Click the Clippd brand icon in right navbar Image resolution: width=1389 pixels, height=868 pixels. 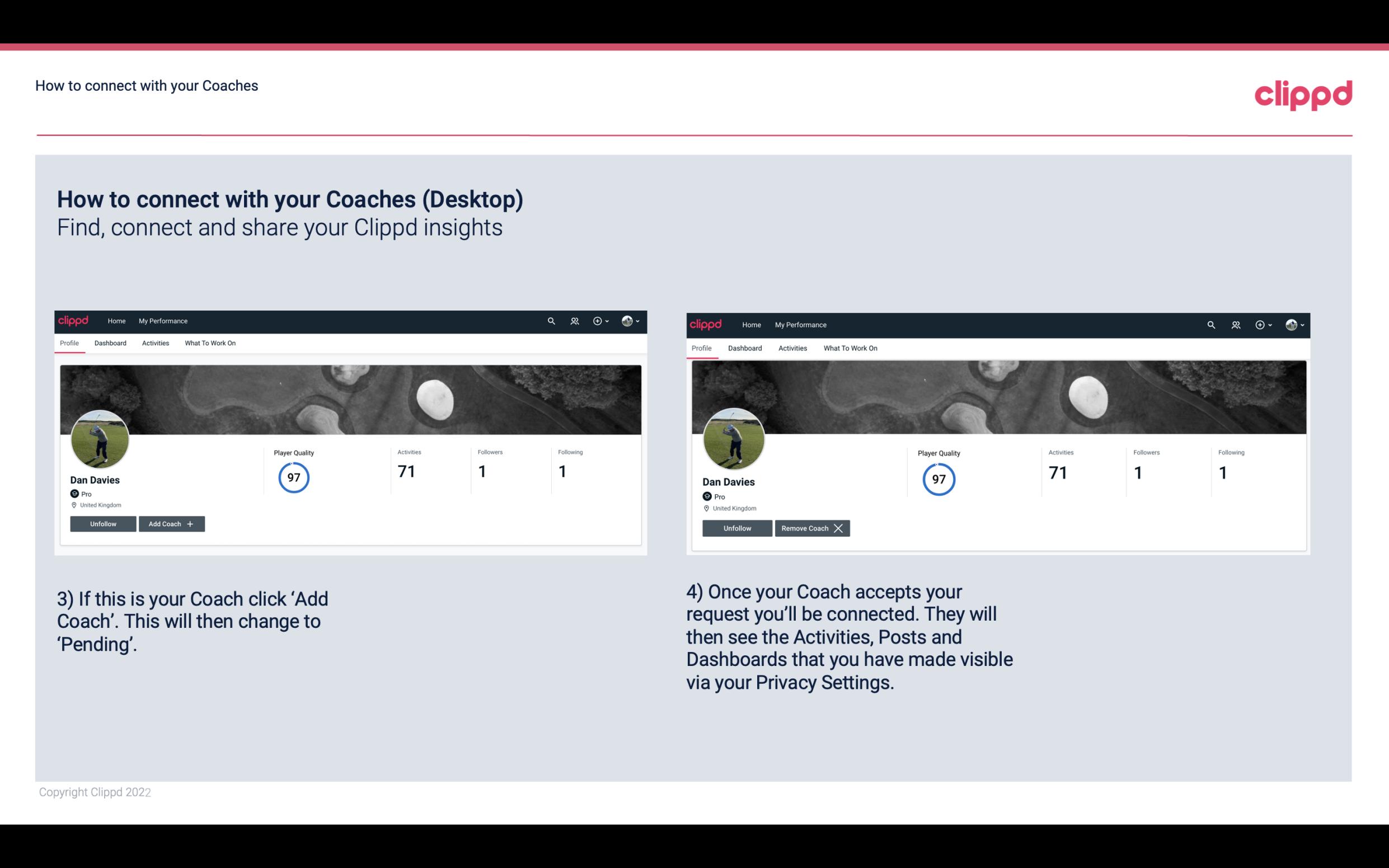point(1292,325)
